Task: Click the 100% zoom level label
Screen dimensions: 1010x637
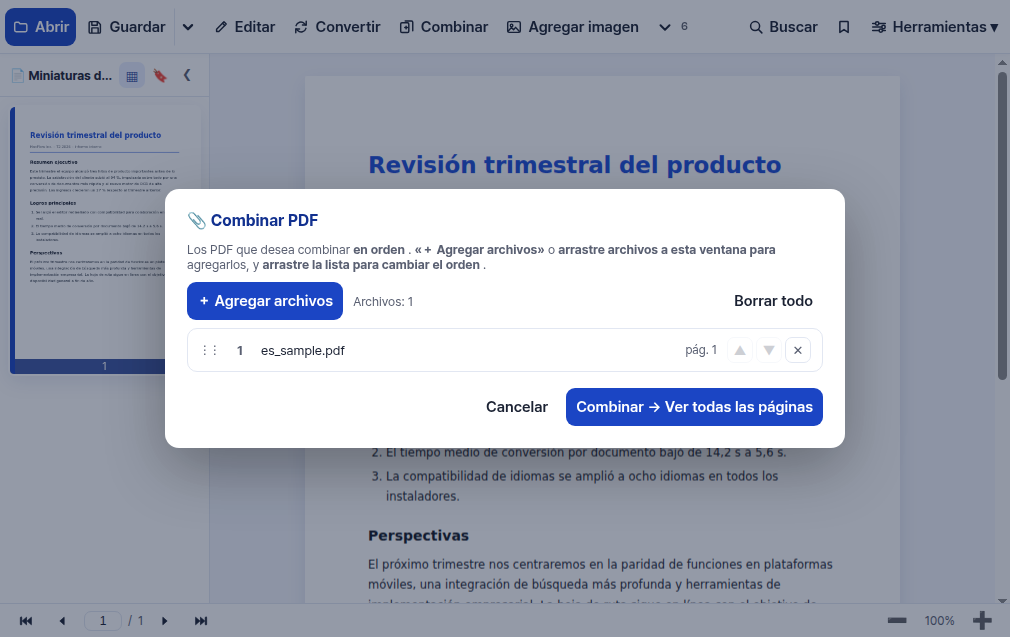Action: coord(939,621)
